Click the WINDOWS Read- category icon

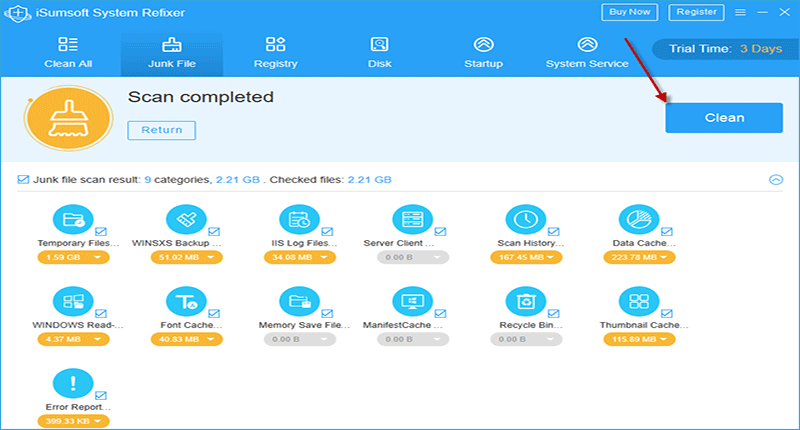tap(73, 301)
